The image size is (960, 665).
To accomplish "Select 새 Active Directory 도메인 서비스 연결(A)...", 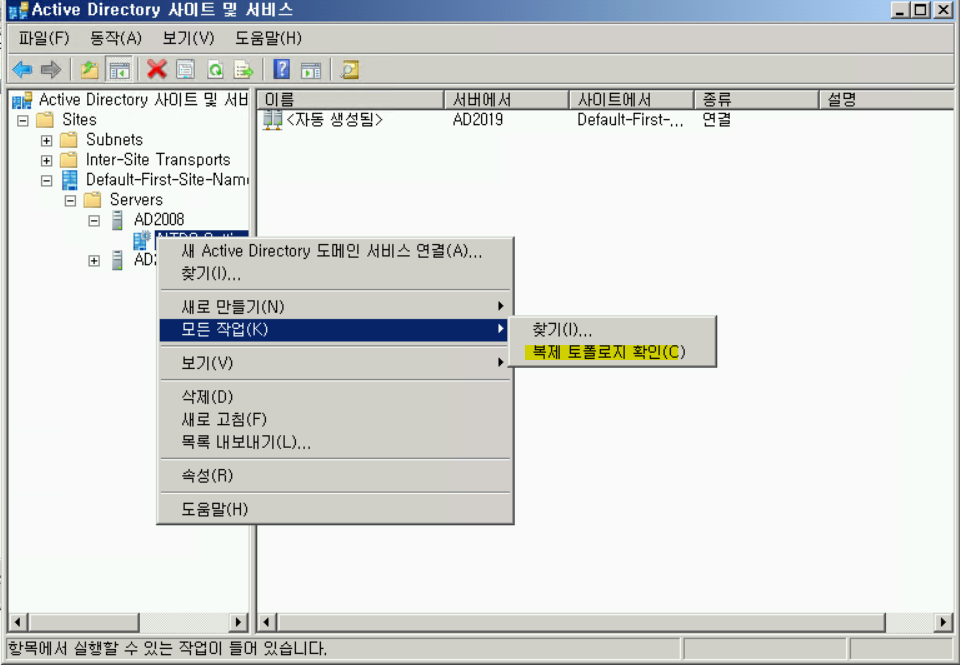I will (x=334, y=250).
